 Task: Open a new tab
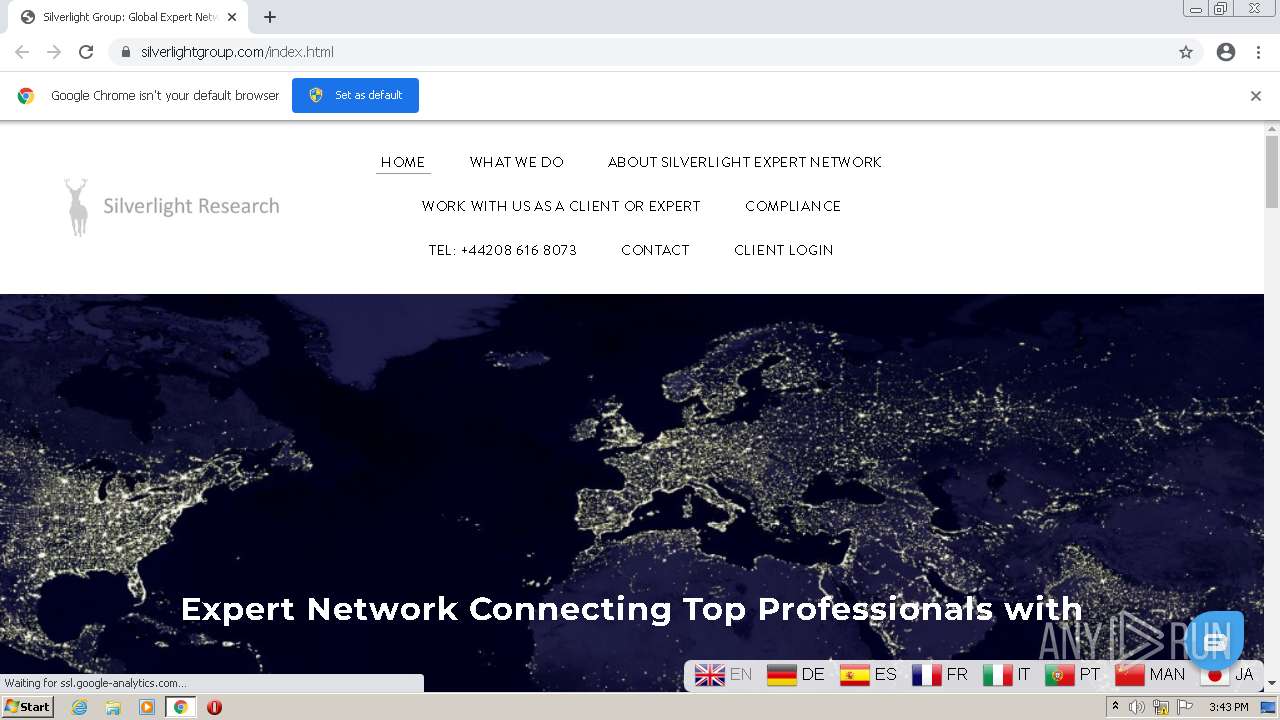pyautogui.click(x=270, y=17)
